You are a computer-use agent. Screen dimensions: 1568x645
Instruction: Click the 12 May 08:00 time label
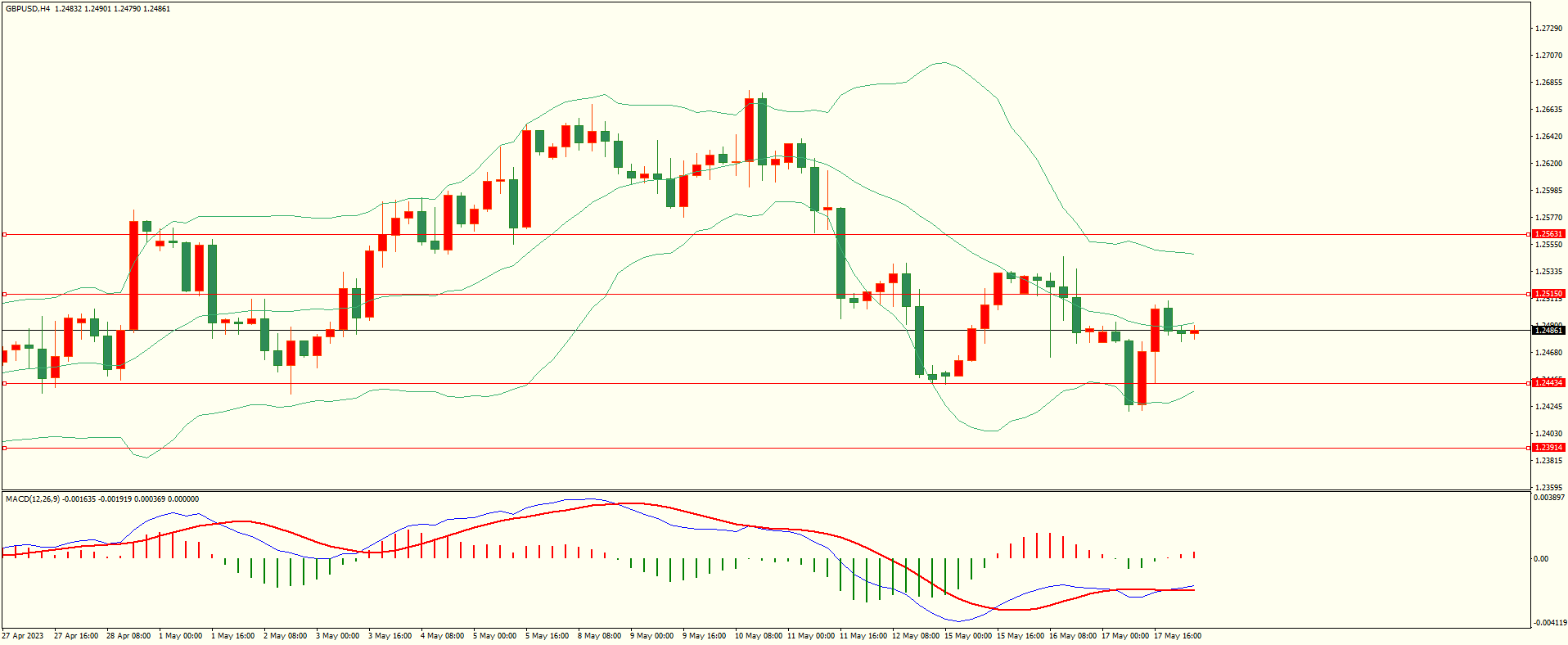coord(916,636)
